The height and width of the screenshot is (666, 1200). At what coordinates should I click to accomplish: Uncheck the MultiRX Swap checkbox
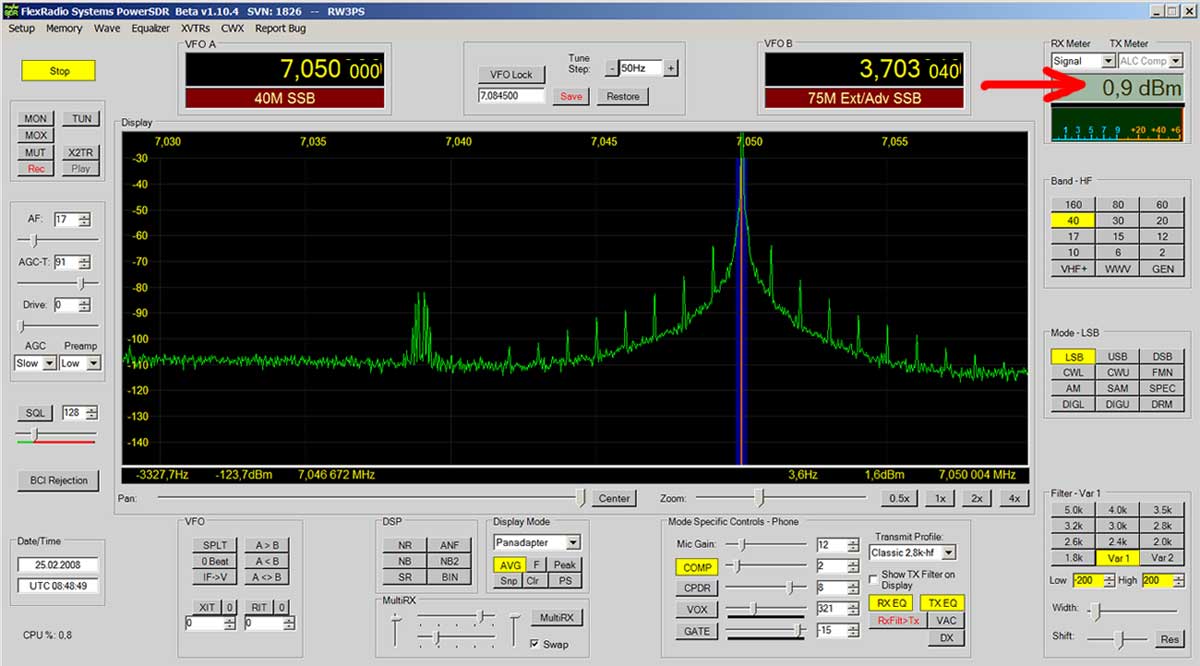click(535, 644)
